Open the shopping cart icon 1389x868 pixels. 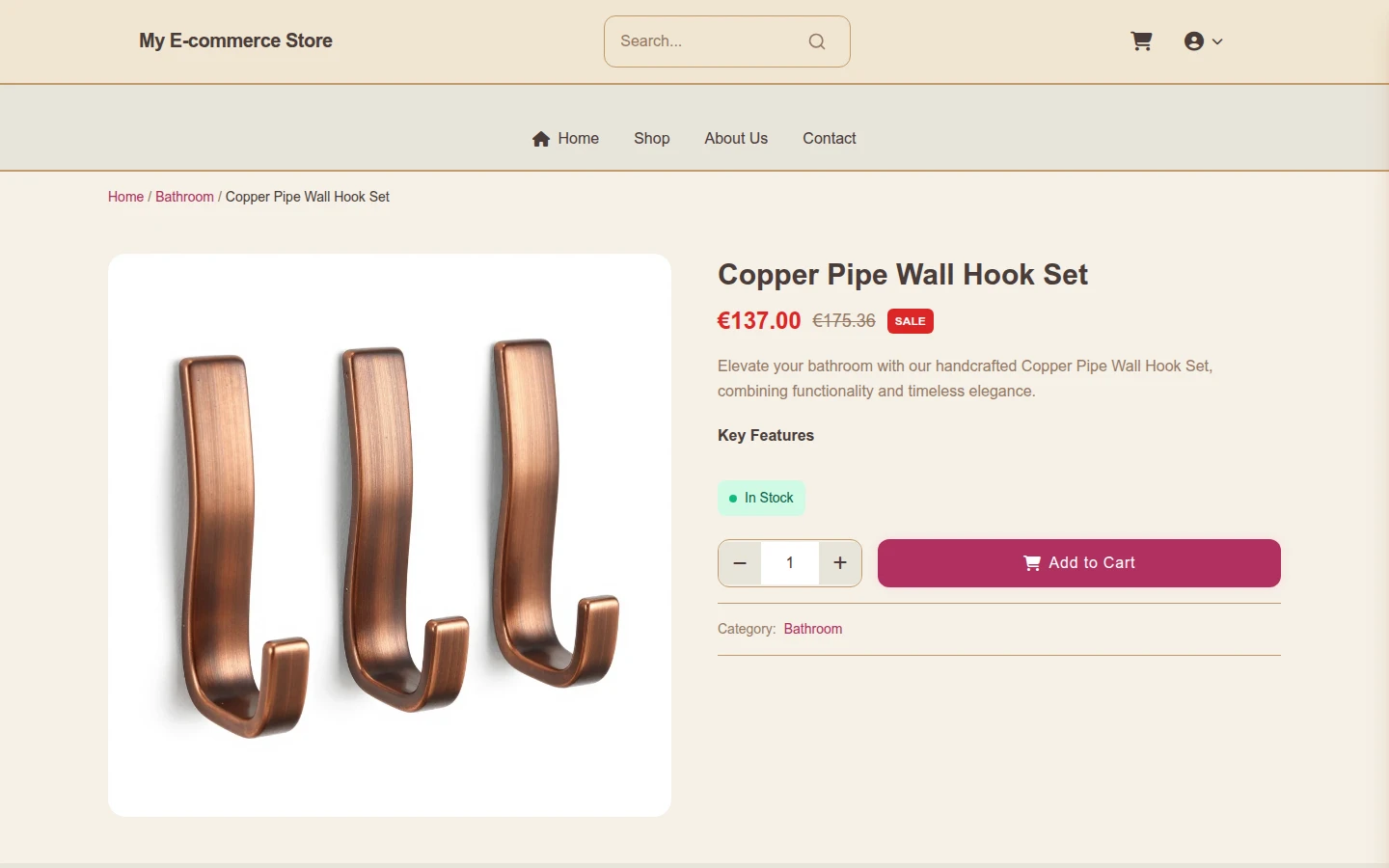click(1141, 41)
